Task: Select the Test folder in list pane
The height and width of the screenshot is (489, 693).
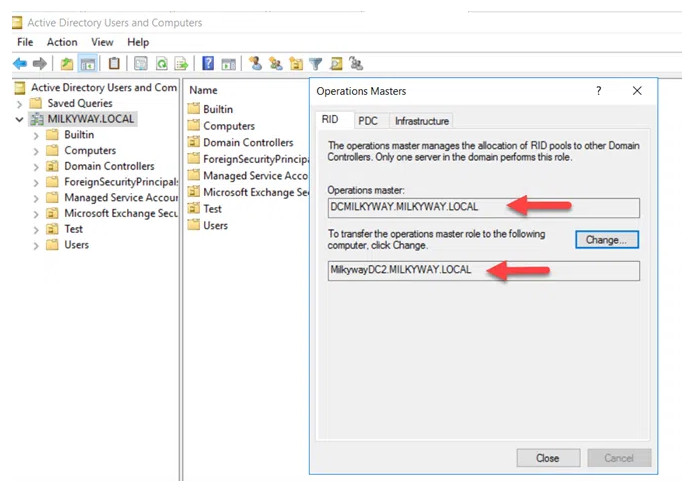Action: tap(212, 209)
